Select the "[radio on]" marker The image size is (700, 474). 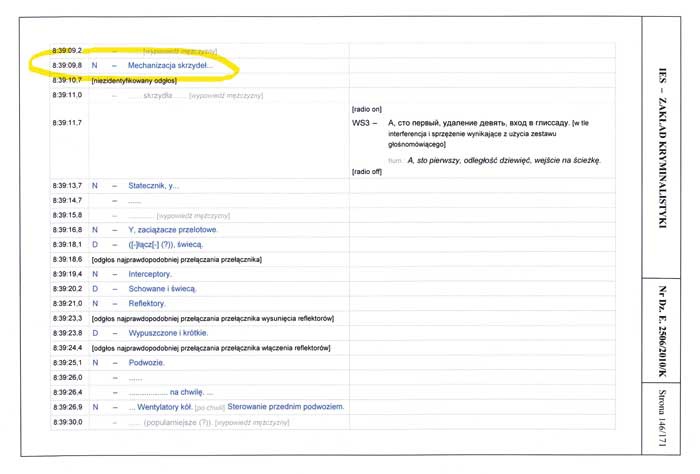(368, 108)
